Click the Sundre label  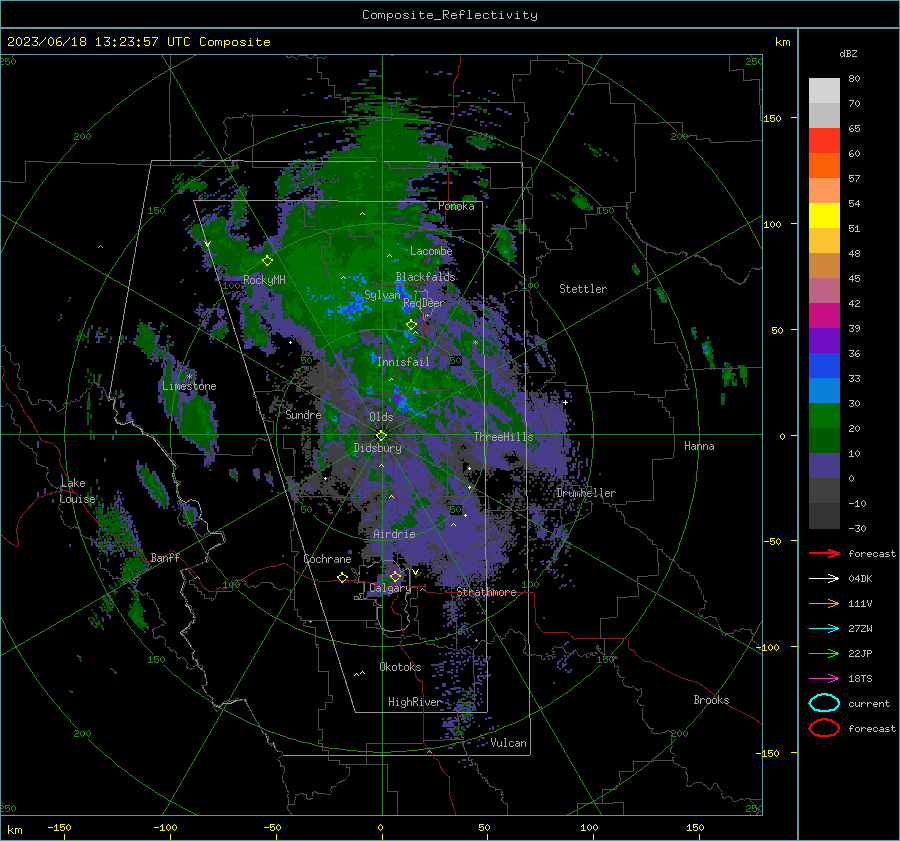coord(303,415)
